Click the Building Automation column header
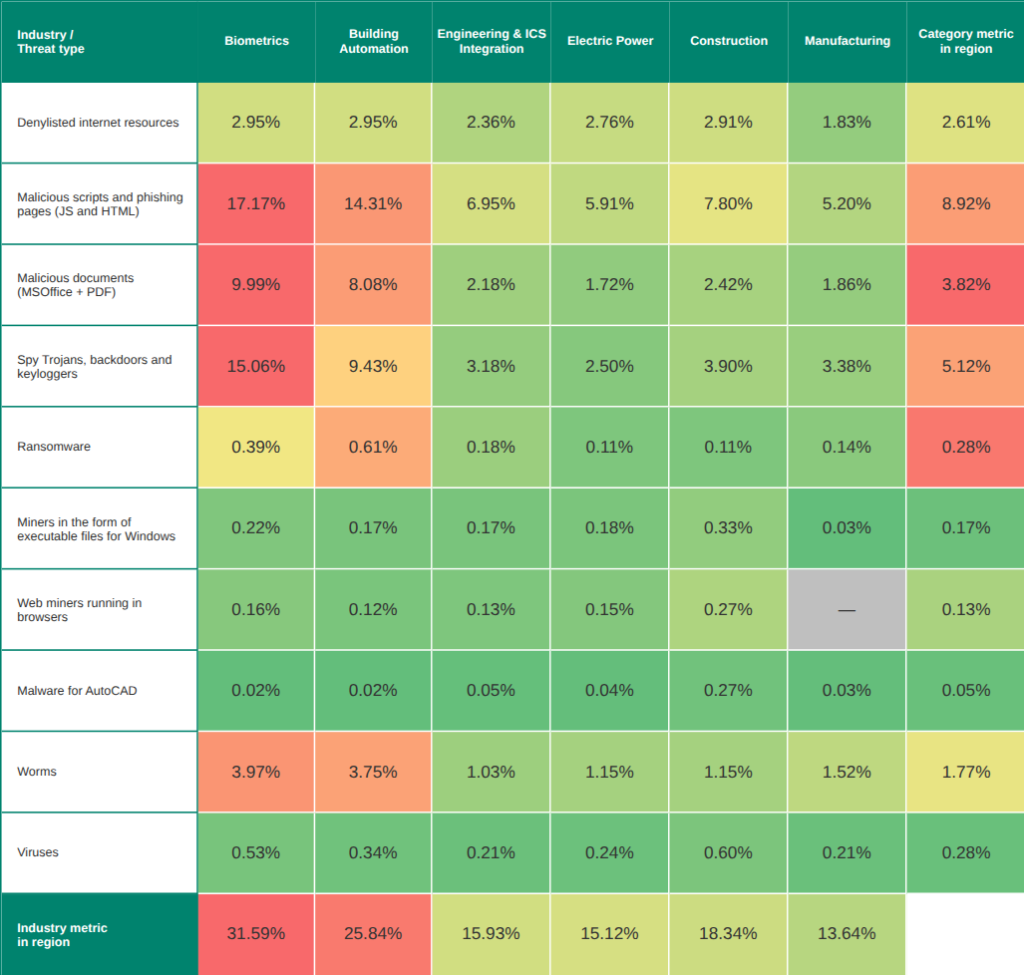Viewport: 1024px width, 975px height. click(x=374, y=41)
